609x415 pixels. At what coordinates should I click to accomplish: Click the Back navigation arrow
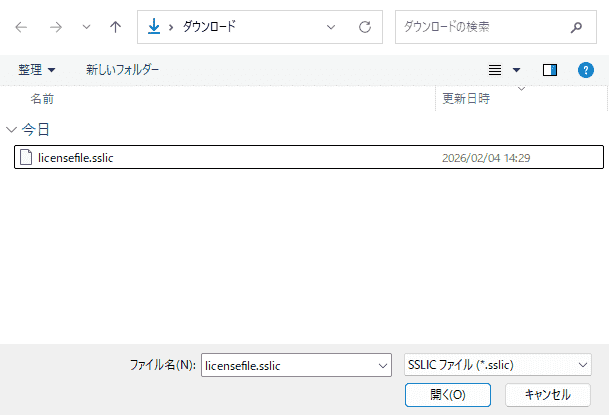pyautogui.click(x=21, y=27)
